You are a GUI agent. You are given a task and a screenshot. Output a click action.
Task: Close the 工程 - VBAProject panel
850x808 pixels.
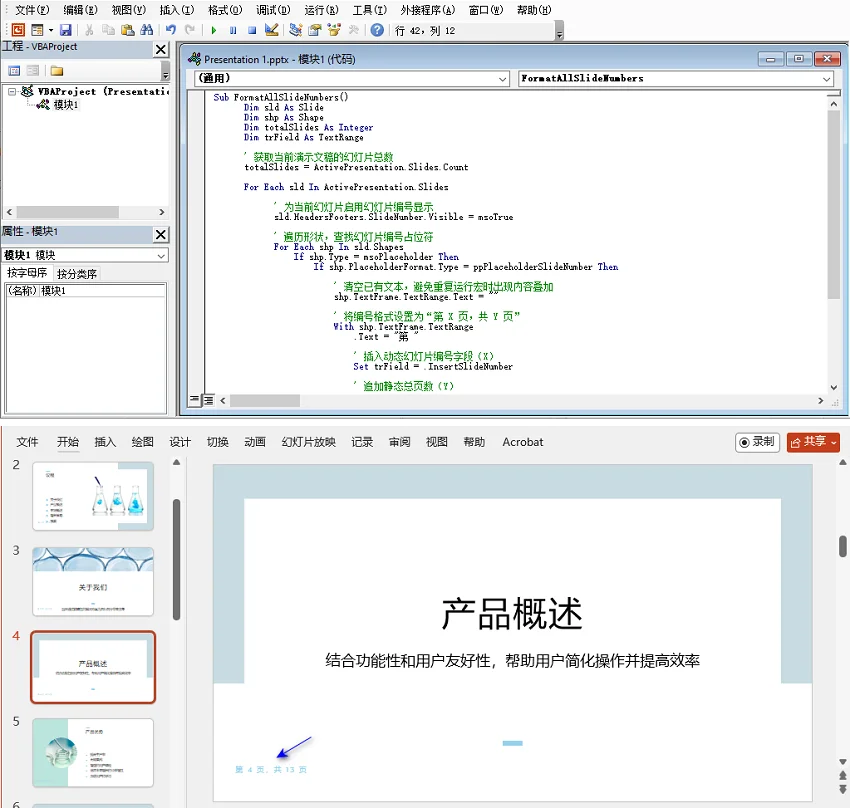click(160, 49)
